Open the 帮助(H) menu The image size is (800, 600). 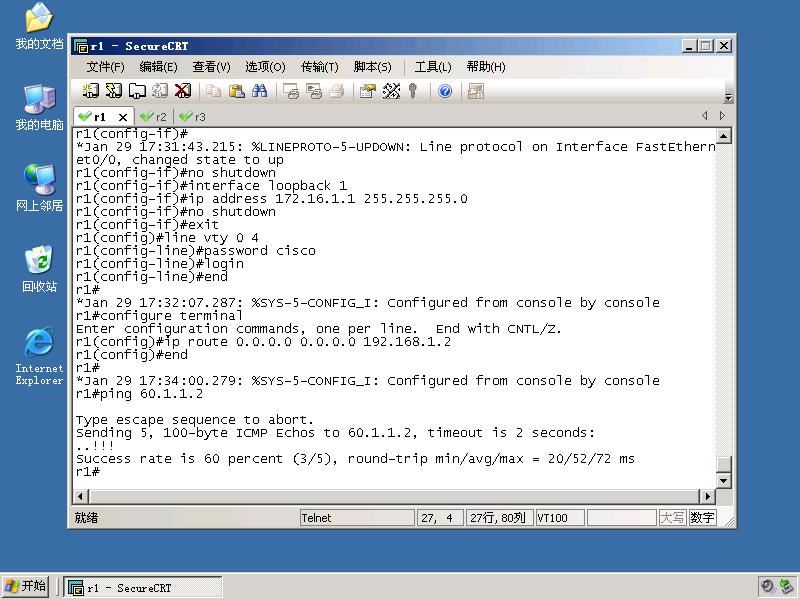click(x=486, y=67)
